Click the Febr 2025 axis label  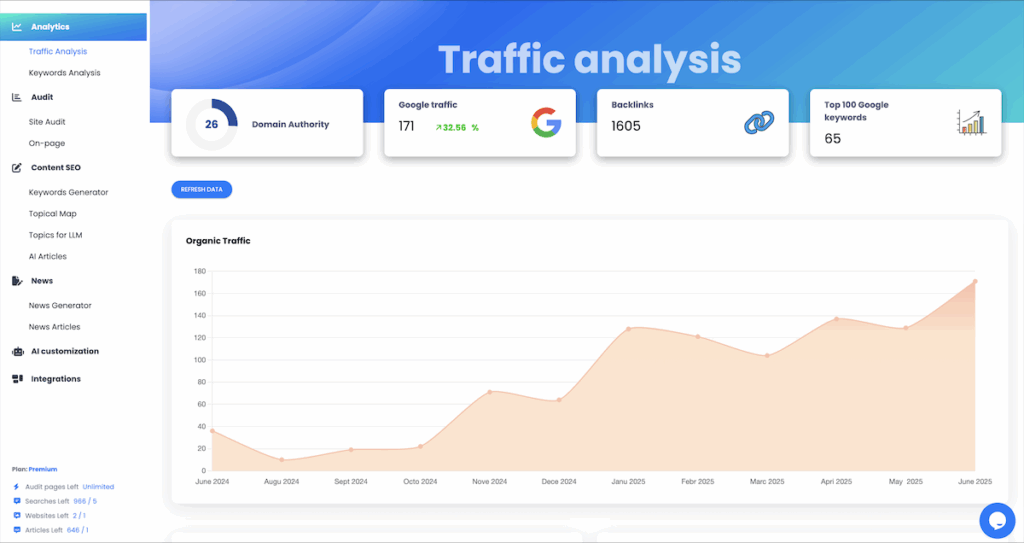[697, 482]
